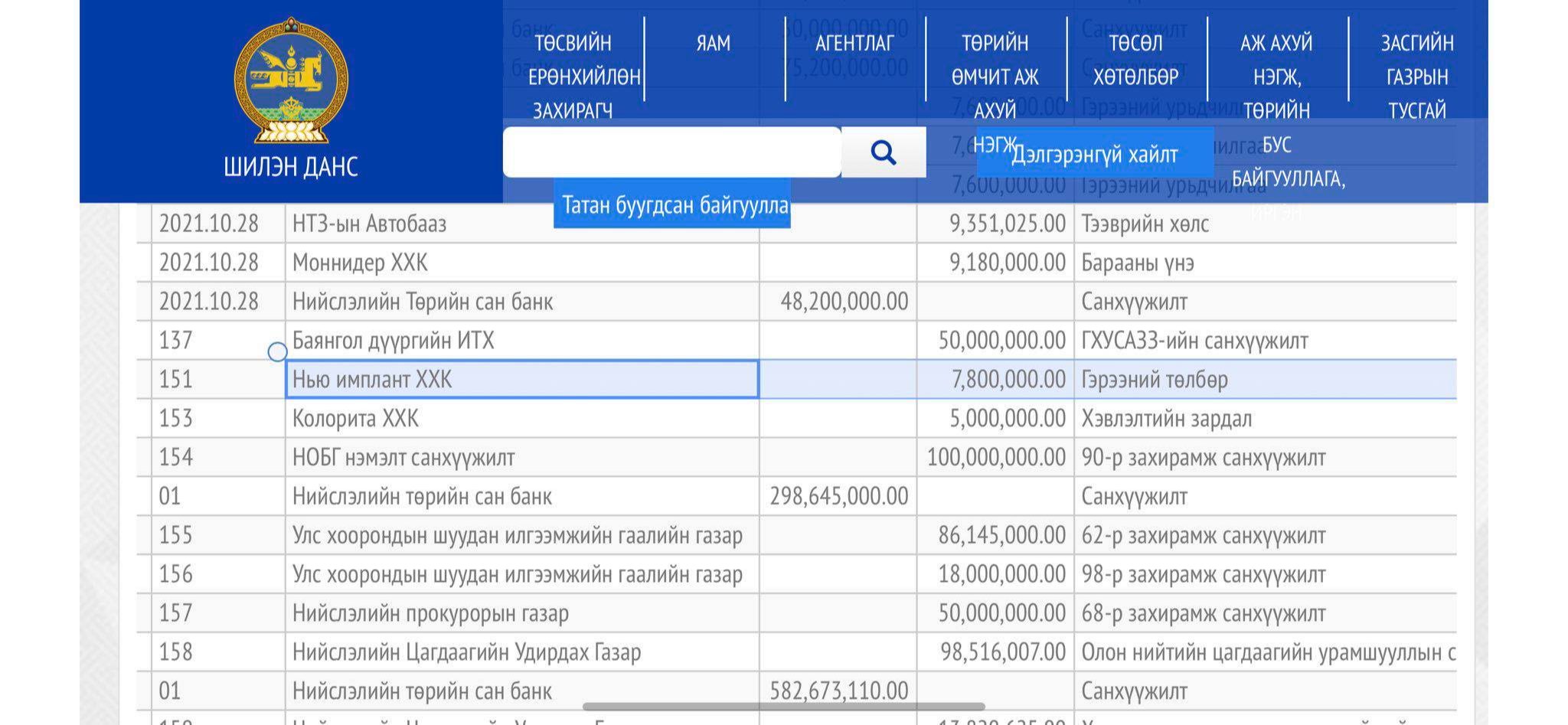Click 62-р захирамж санхүүжилт cell
The width and height of the screenshot is (1568, 725).
point(1265,535)
